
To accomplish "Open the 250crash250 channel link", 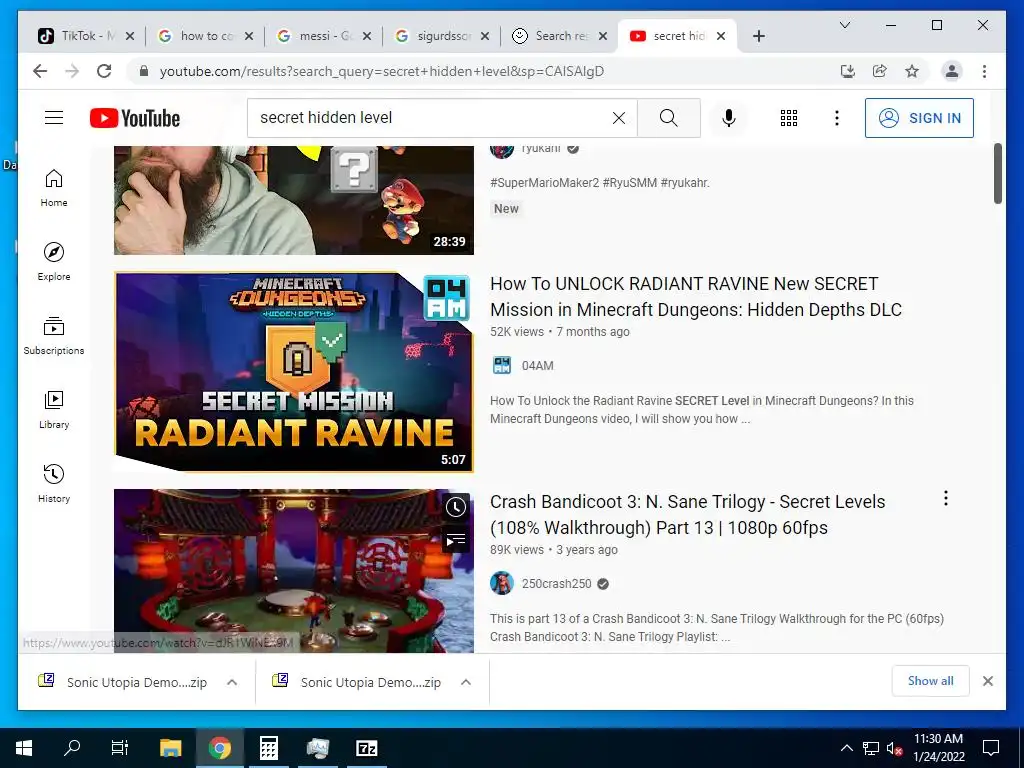I will 556,584.
